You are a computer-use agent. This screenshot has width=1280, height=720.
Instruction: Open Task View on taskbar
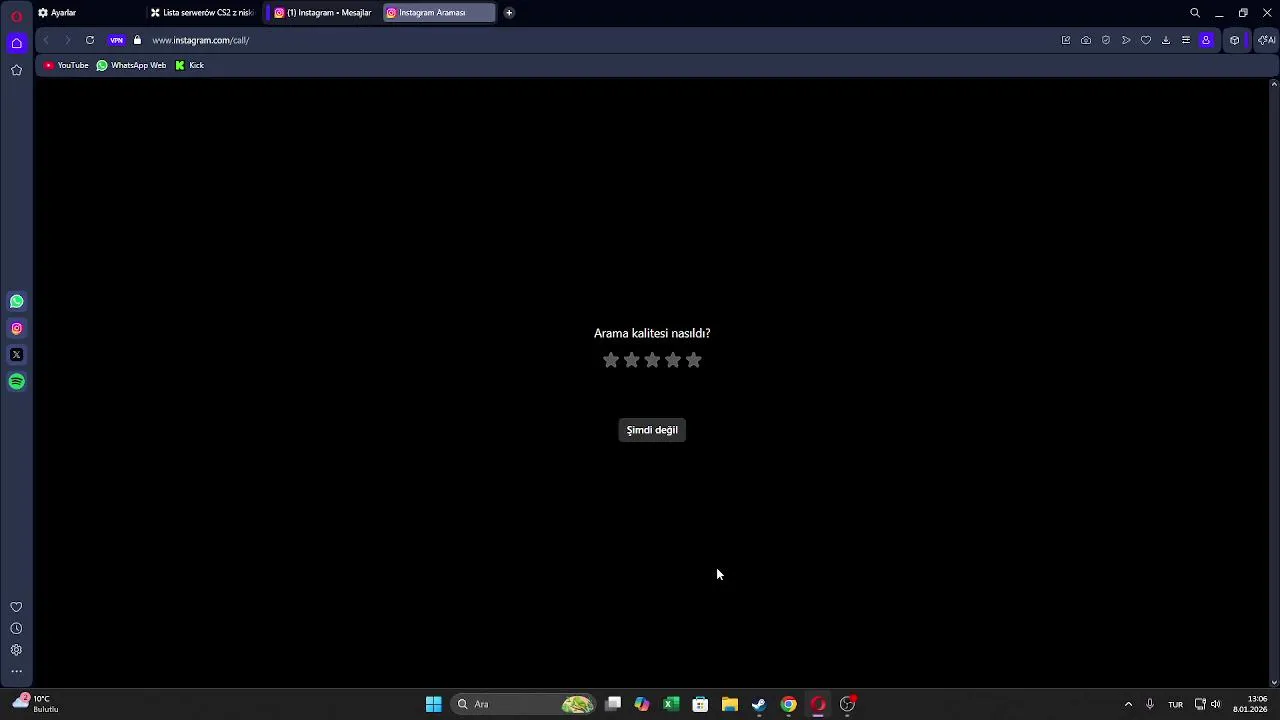coord(613,704)
